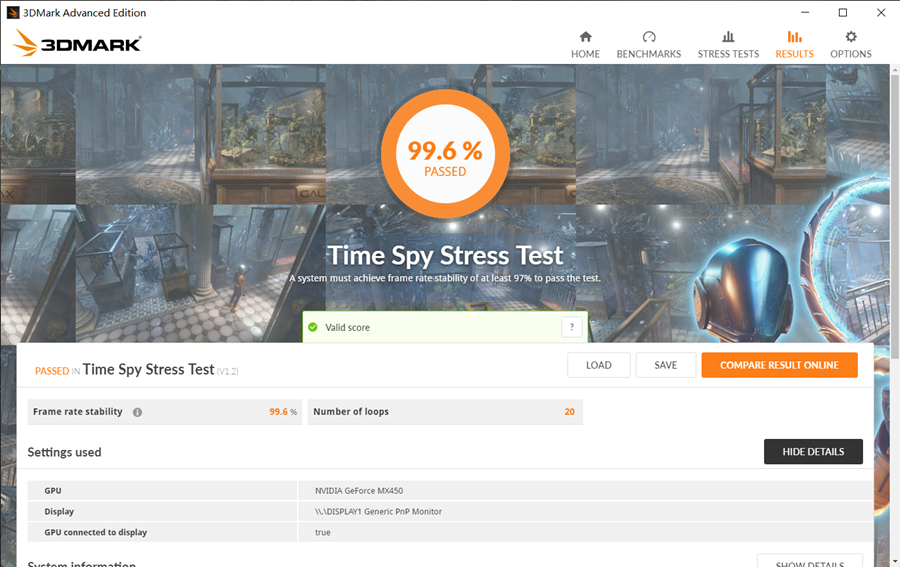Click the Number of loops value 20
Viewport: 900px width, 567px height.
tap(569, 412)
